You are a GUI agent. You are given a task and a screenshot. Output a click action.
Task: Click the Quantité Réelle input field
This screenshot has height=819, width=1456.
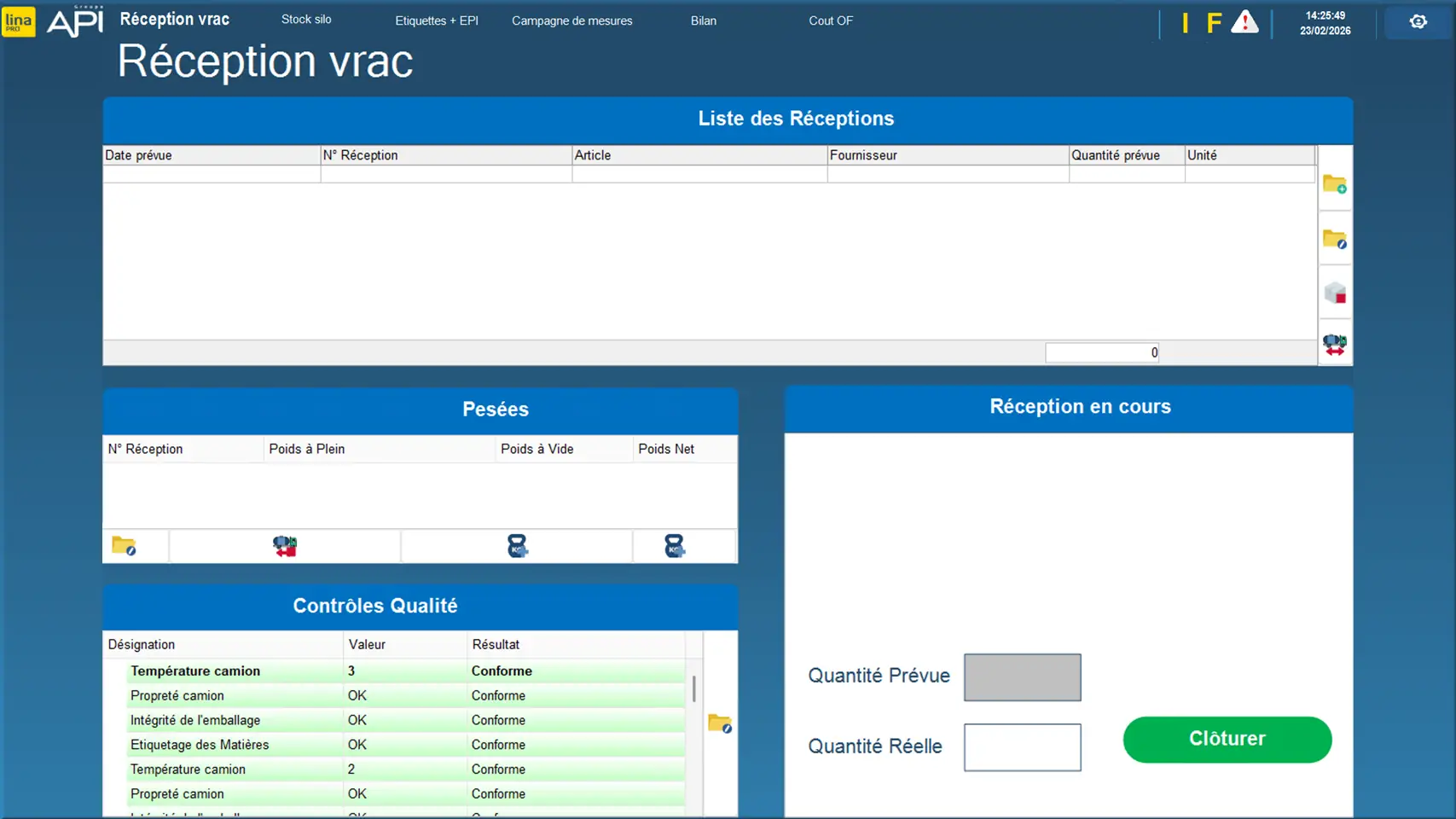click(1022, 747)
